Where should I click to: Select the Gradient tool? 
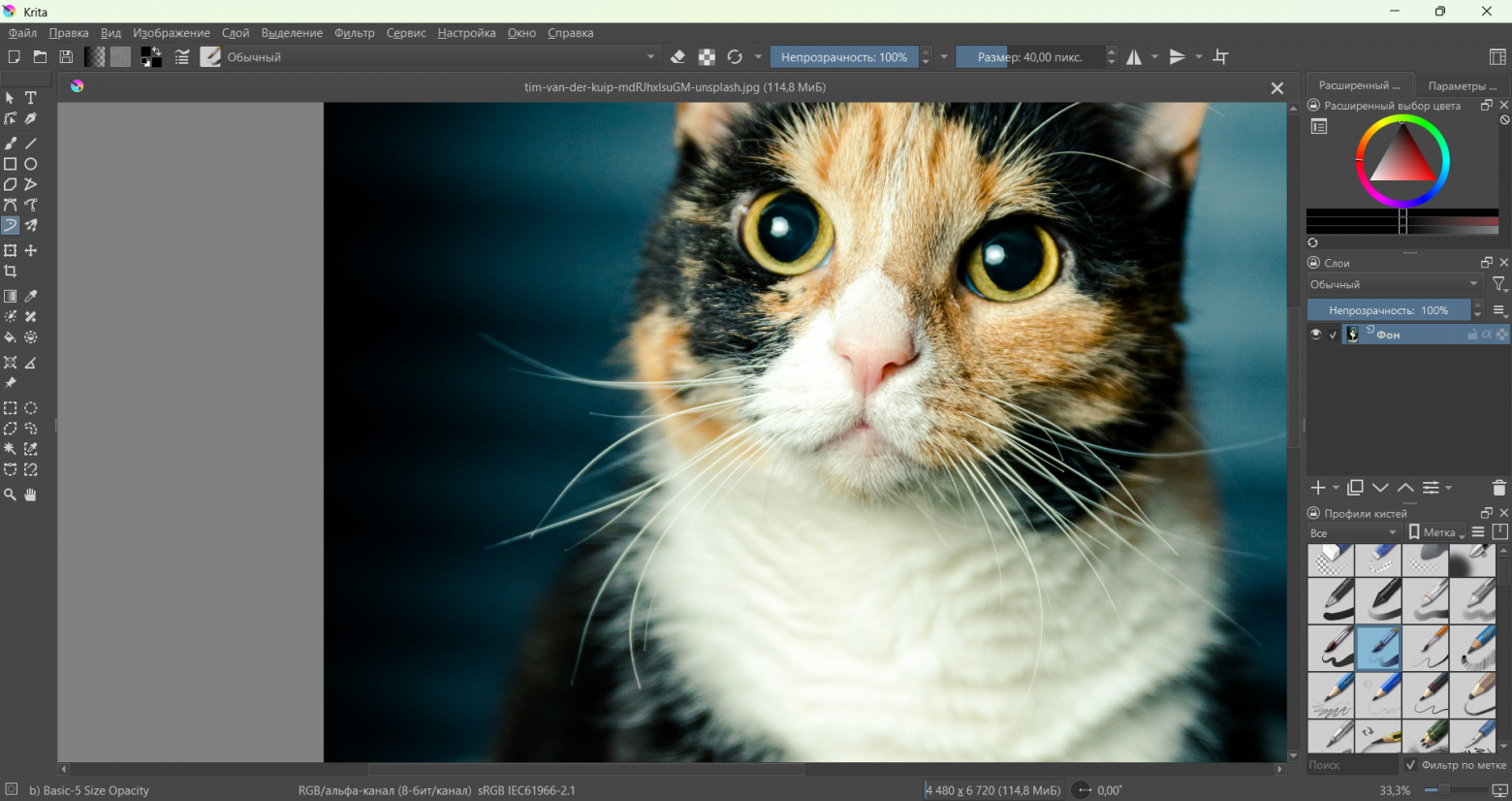click(x=11, y=296)
